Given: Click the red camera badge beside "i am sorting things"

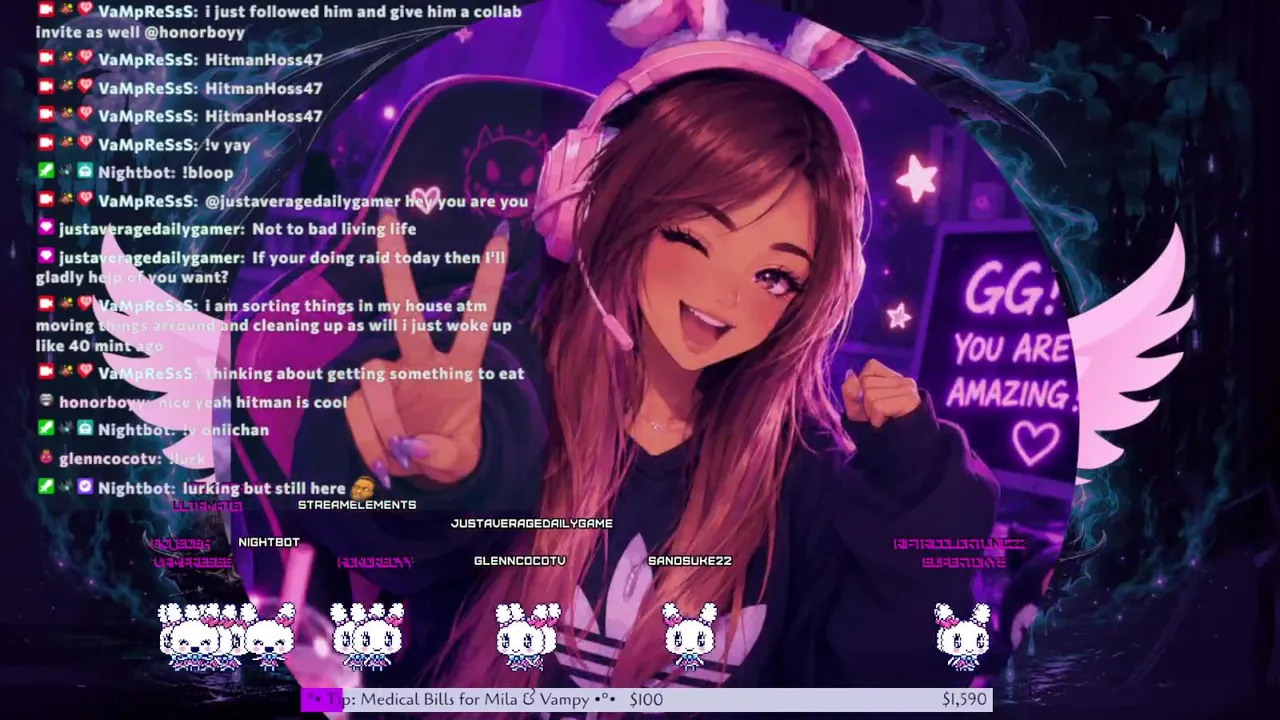Looking at the screenshot, I should [45, 304].
